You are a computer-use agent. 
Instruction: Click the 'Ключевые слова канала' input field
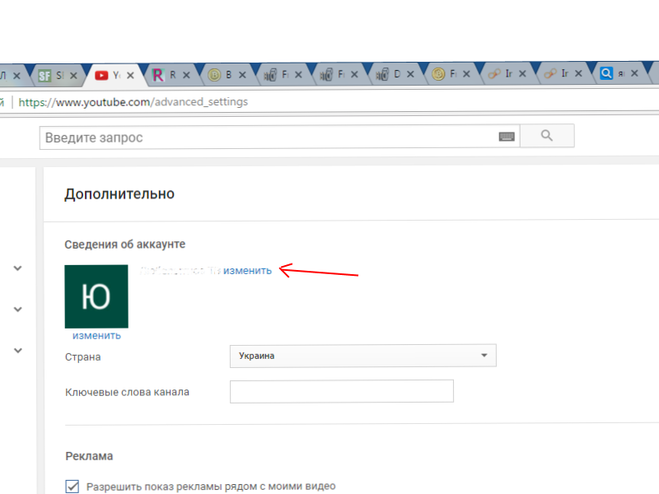click(x=341, y=391)
